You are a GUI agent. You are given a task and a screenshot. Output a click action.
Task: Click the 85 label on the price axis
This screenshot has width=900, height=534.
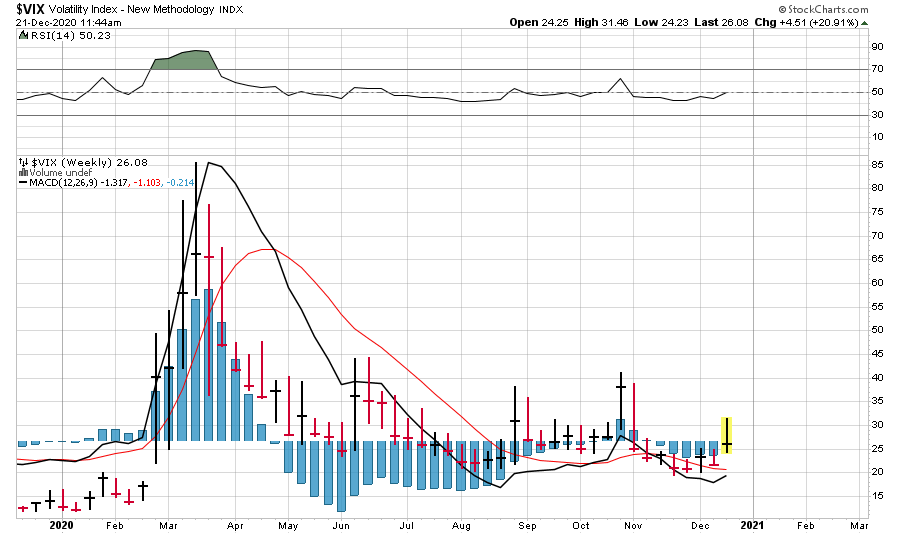tap(875, 164)
